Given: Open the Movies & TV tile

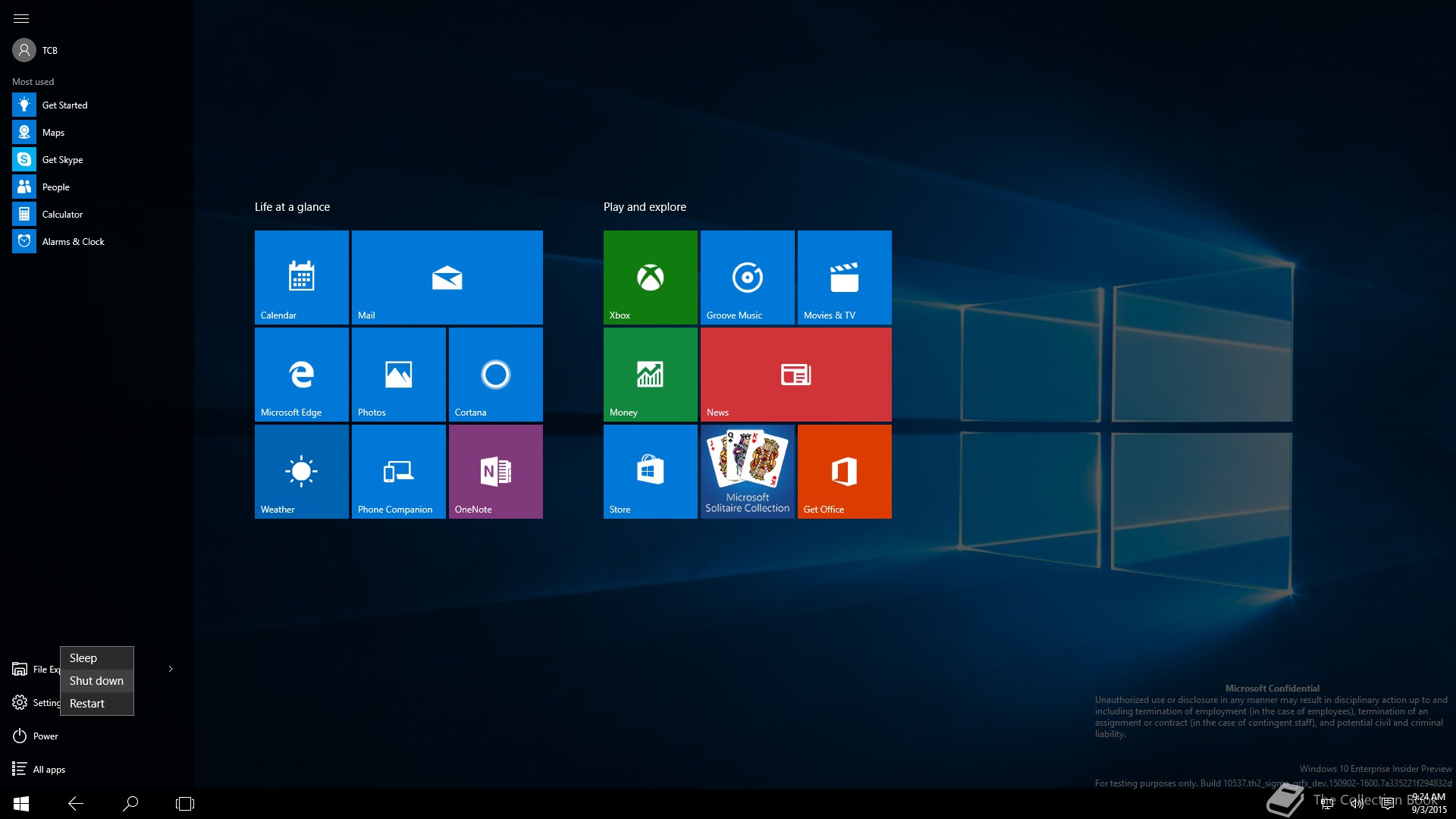Looking at the screenshot, I should [845, 278].
